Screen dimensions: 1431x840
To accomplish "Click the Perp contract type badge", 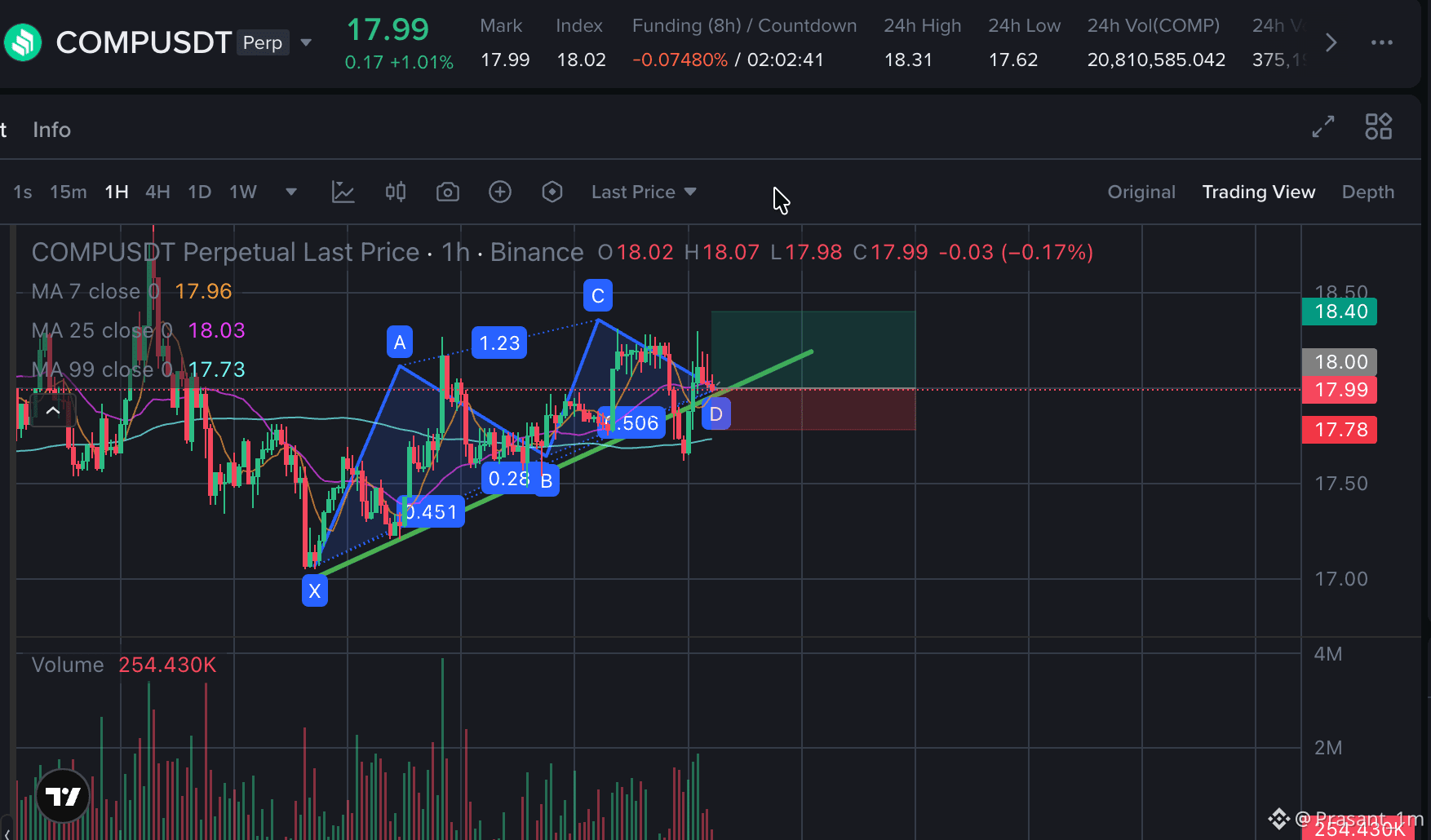I will point(263,42).
